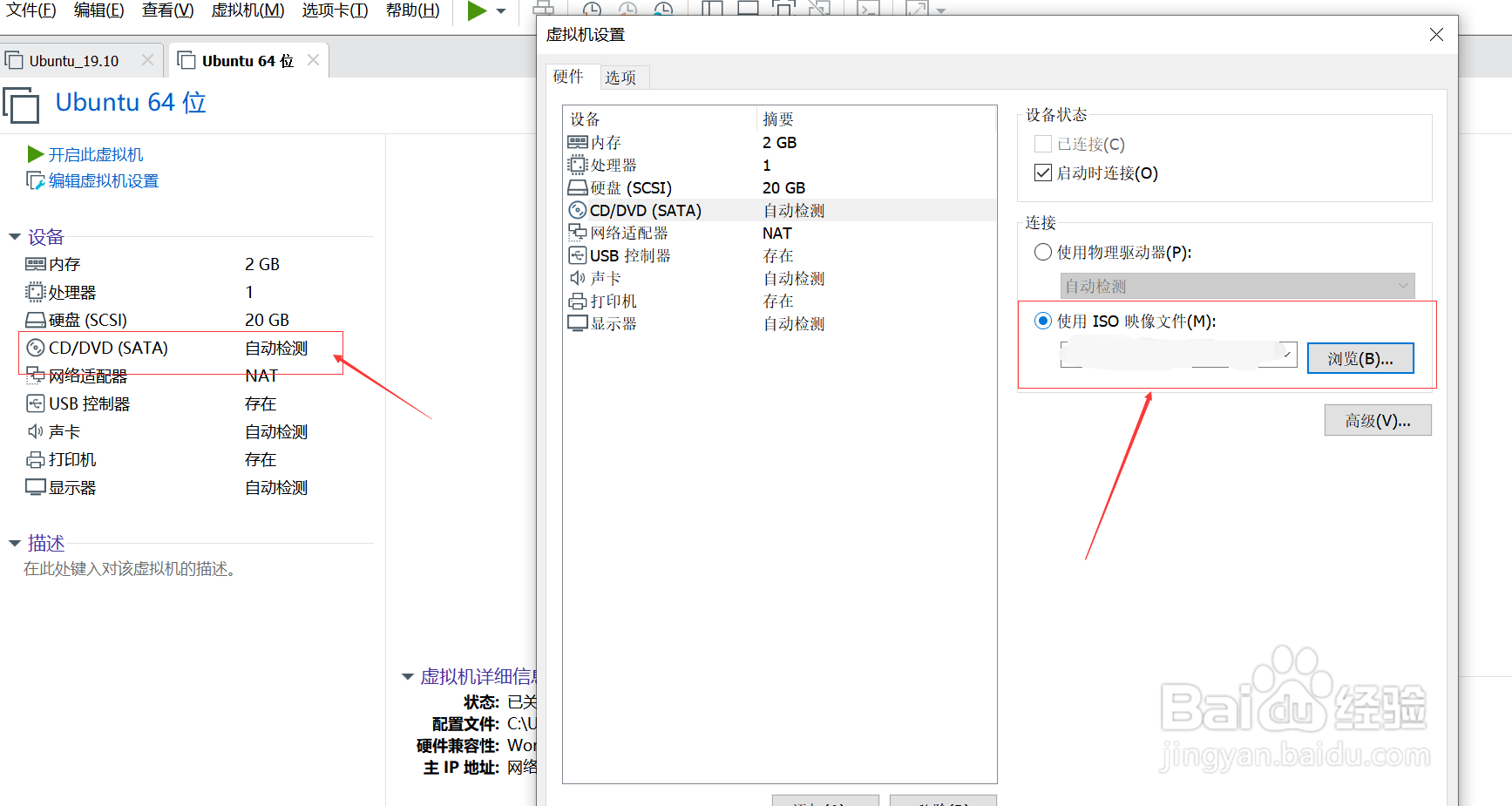Select 使用 ISO 映像文件(M) radio button
The image size is (1512, 806).
tap(1043, 321)
